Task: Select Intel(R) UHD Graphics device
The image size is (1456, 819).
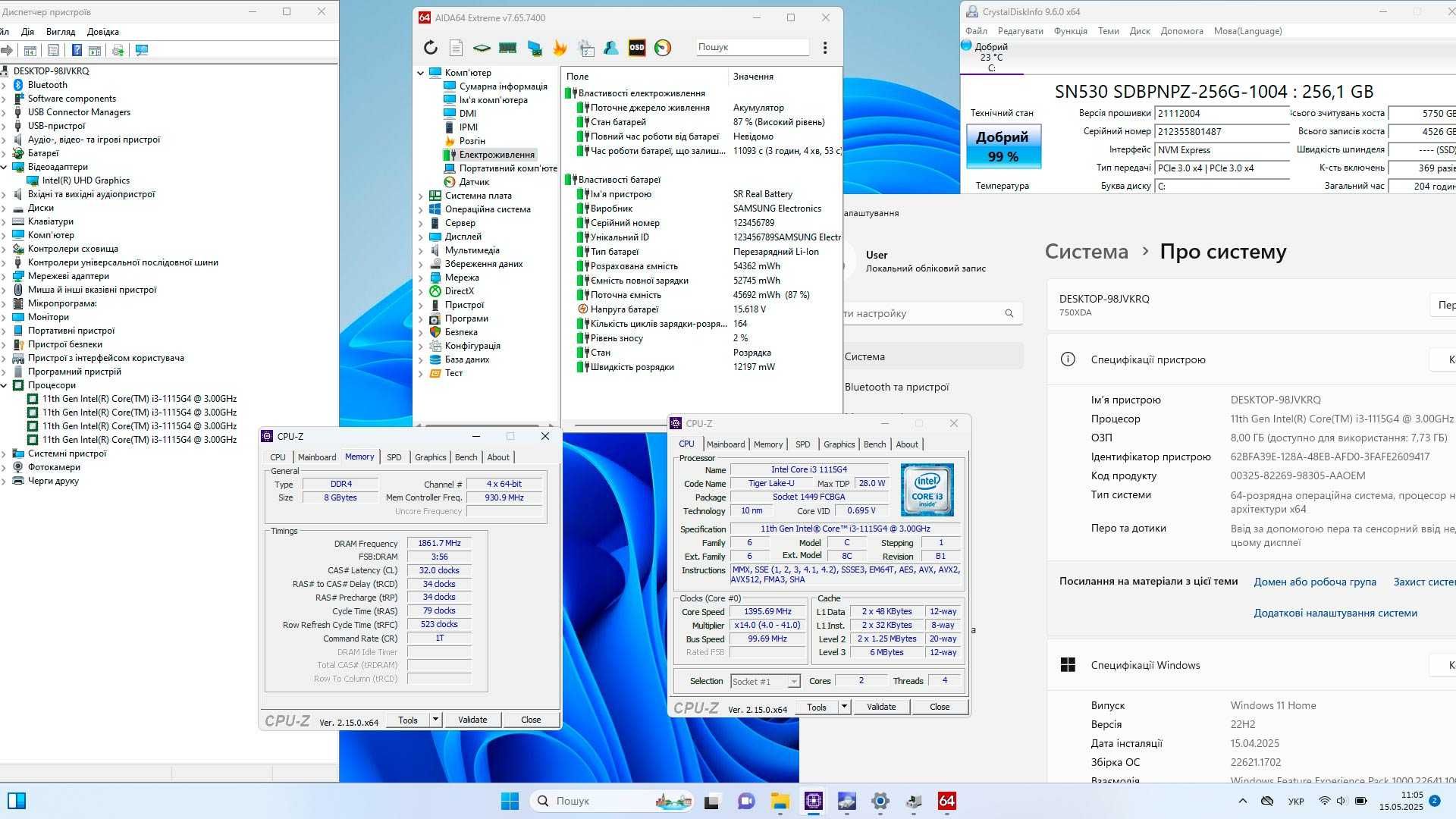Action: click(86, 180)
